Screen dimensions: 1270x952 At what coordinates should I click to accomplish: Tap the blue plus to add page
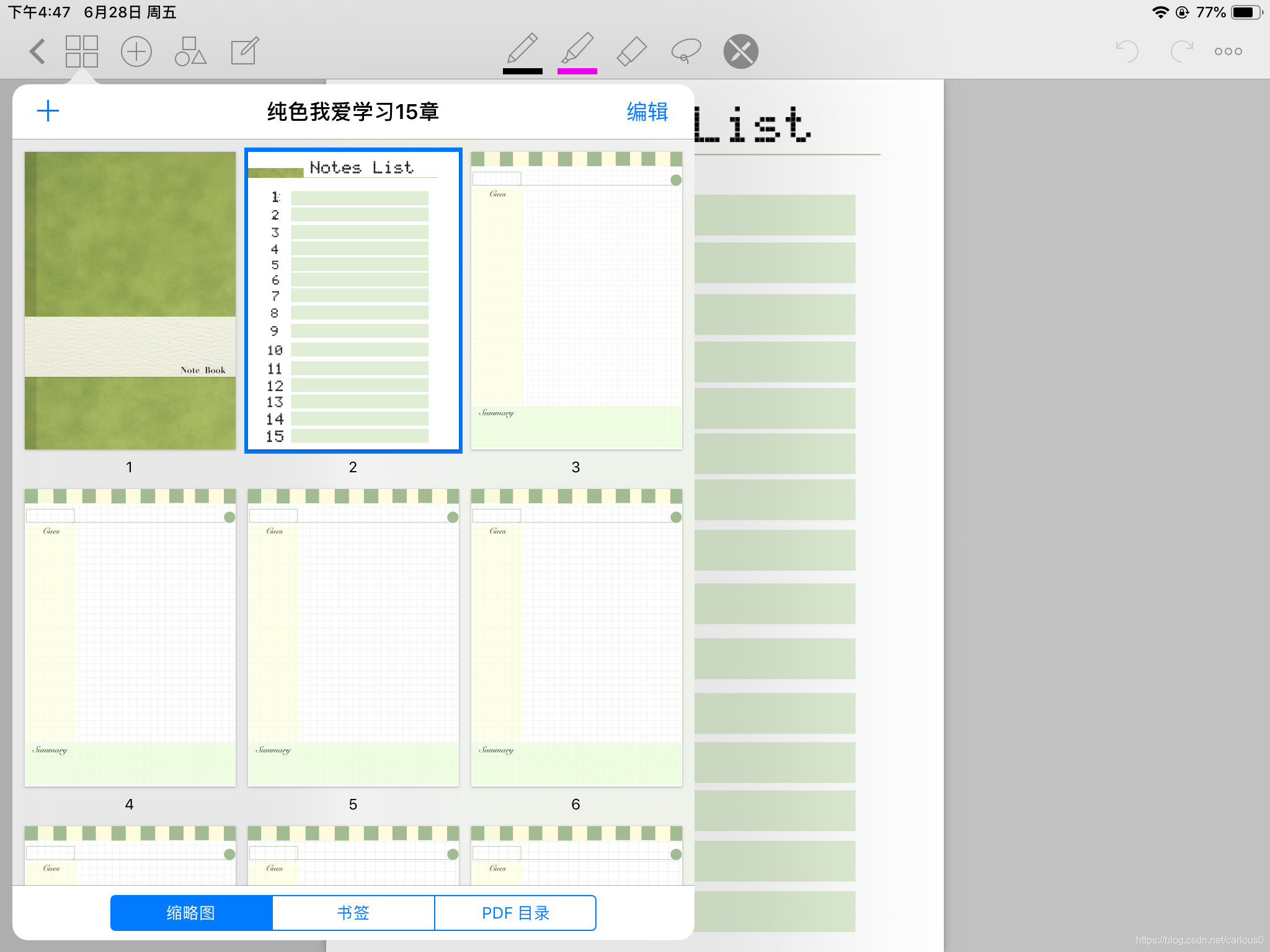pos(48,112)
